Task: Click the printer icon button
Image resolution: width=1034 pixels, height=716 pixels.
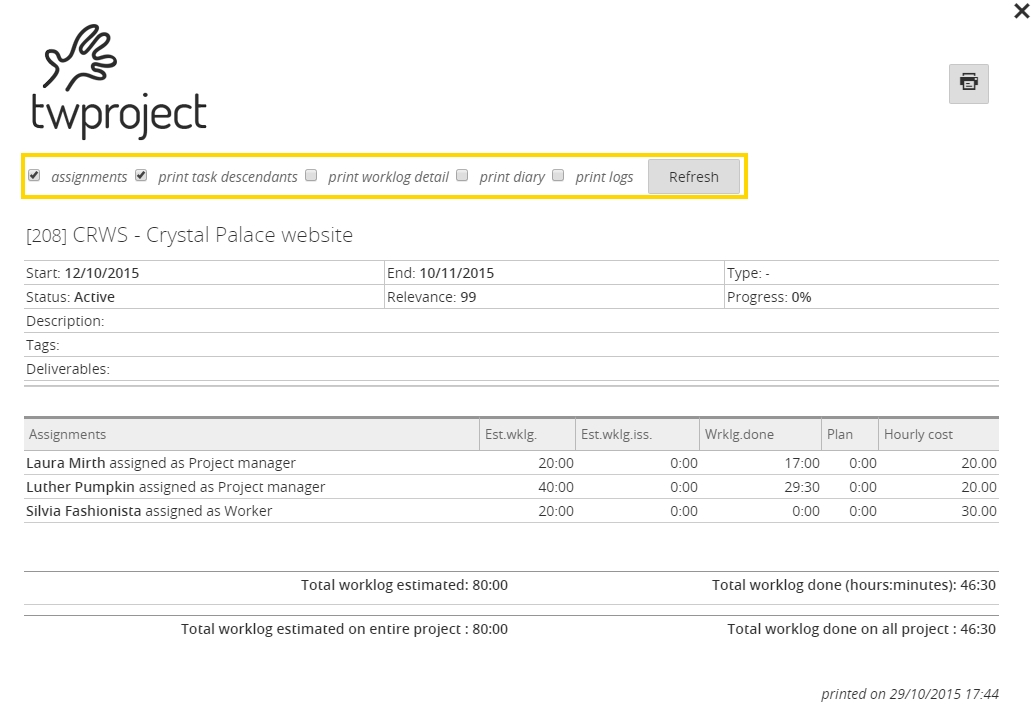Action: (x=968, y=83)
